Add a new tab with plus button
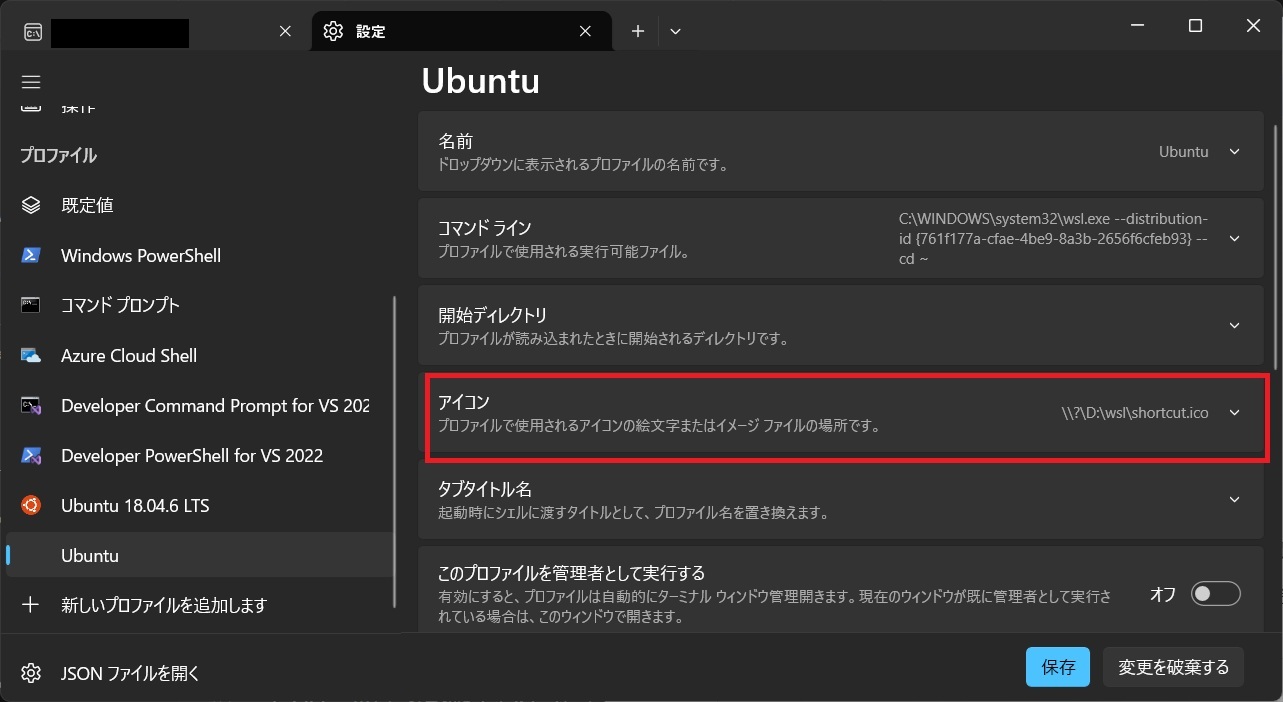Viewport: 1283px width, 702px height. click(638, 31)
